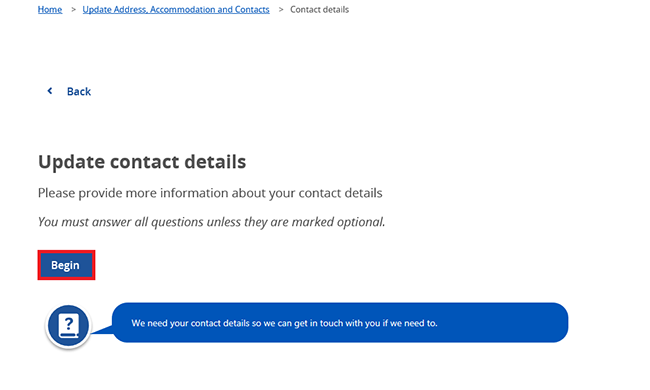Click the blue help speech bubble

340,322
